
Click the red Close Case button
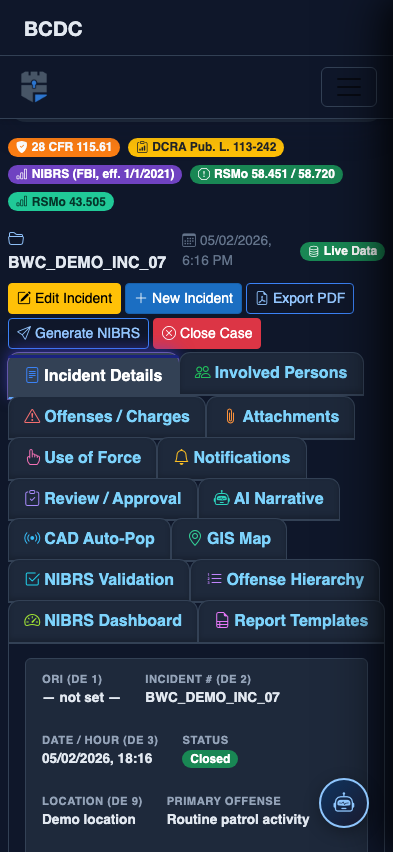[207, 333]
